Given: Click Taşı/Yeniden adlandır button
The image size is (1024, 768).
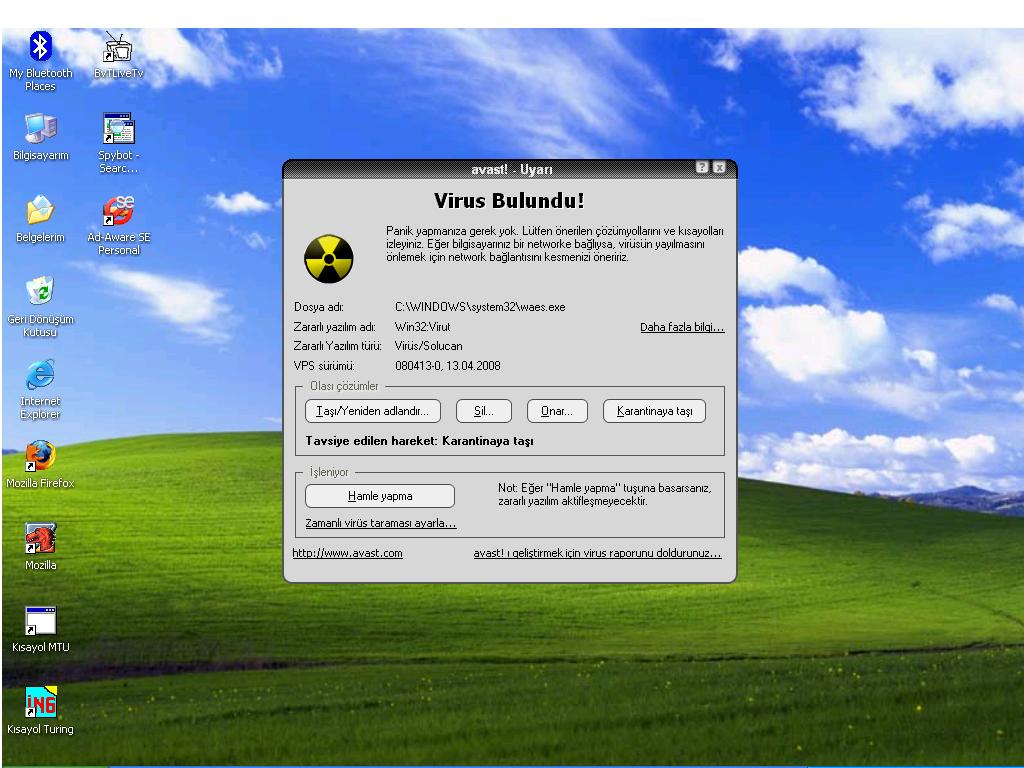Looking at the screenshot, I should click(373, 411).
